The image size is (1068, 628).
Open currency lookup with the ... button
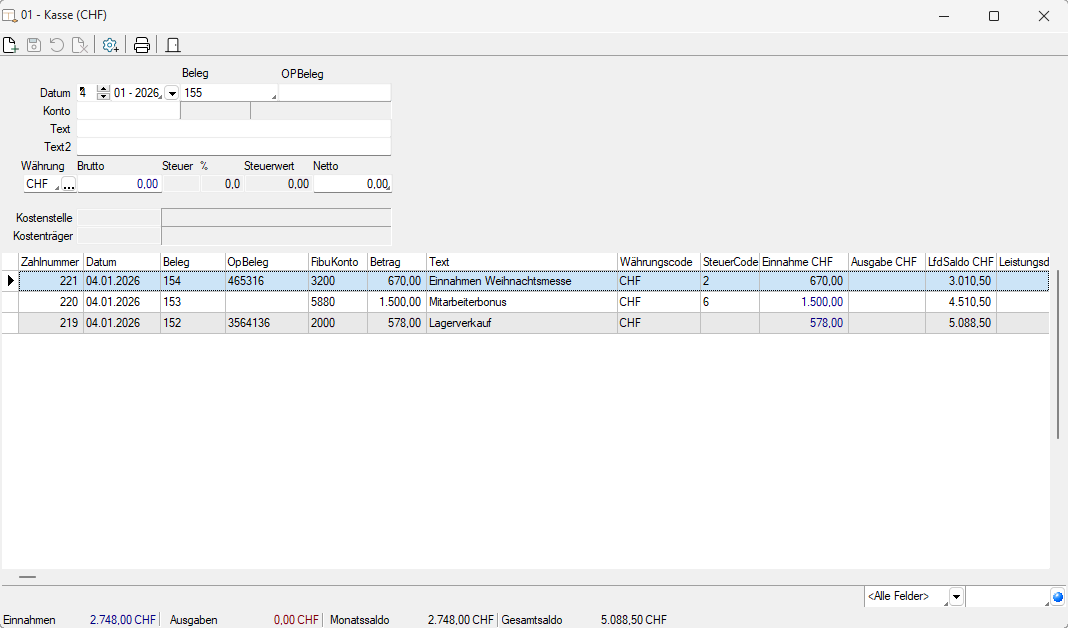[69, 184]
